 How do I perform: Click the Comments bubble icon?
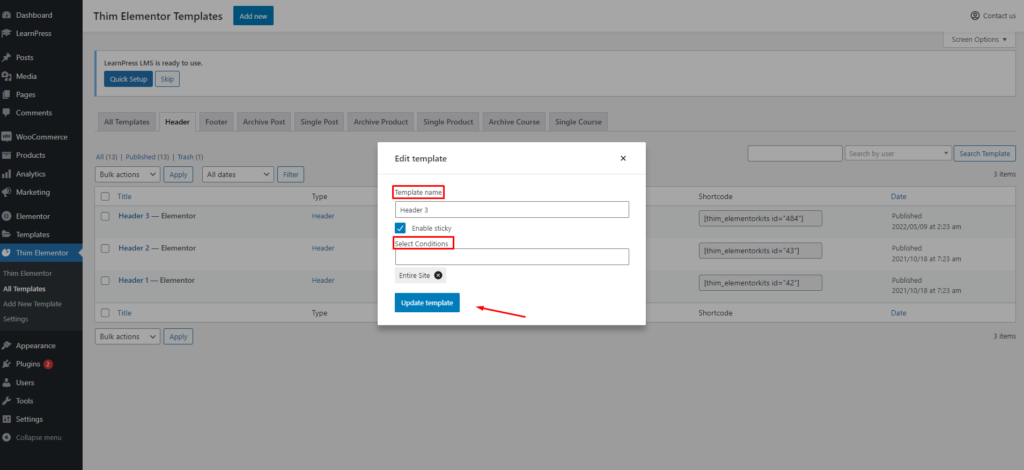(x=7, y=113)
